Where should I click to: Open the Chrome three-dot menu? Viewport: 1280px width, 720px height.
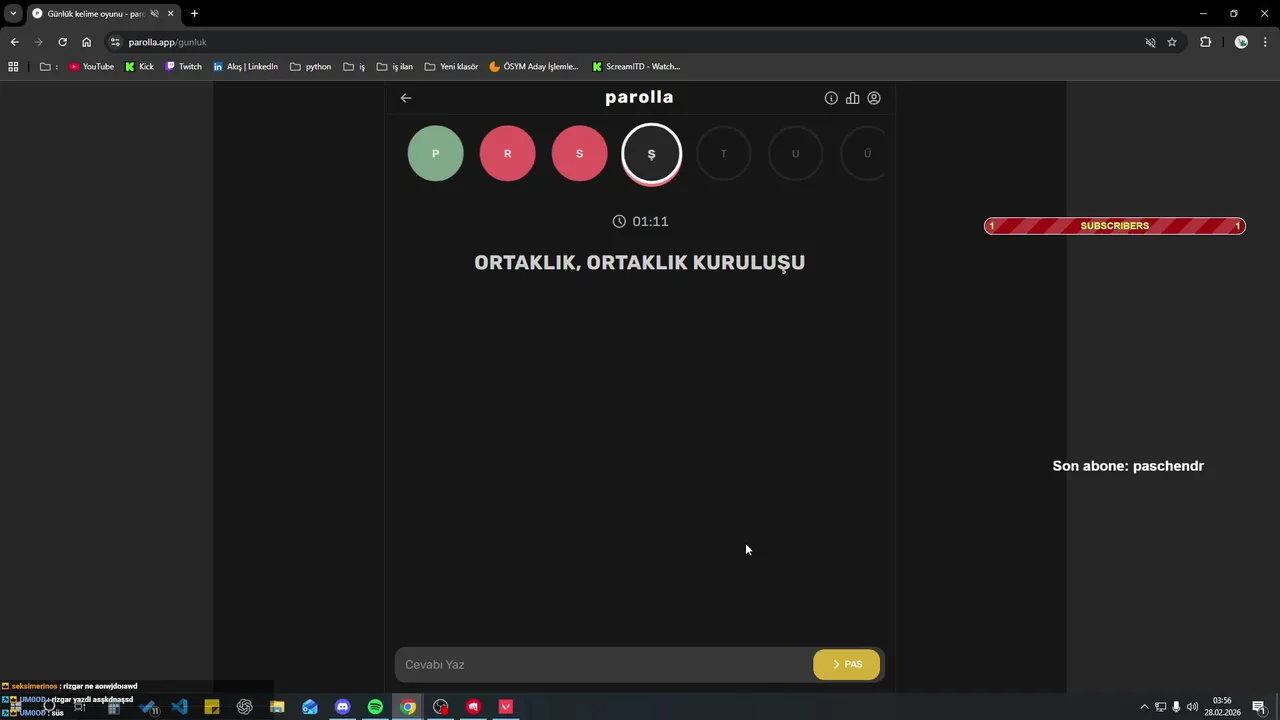(1266, 42)
